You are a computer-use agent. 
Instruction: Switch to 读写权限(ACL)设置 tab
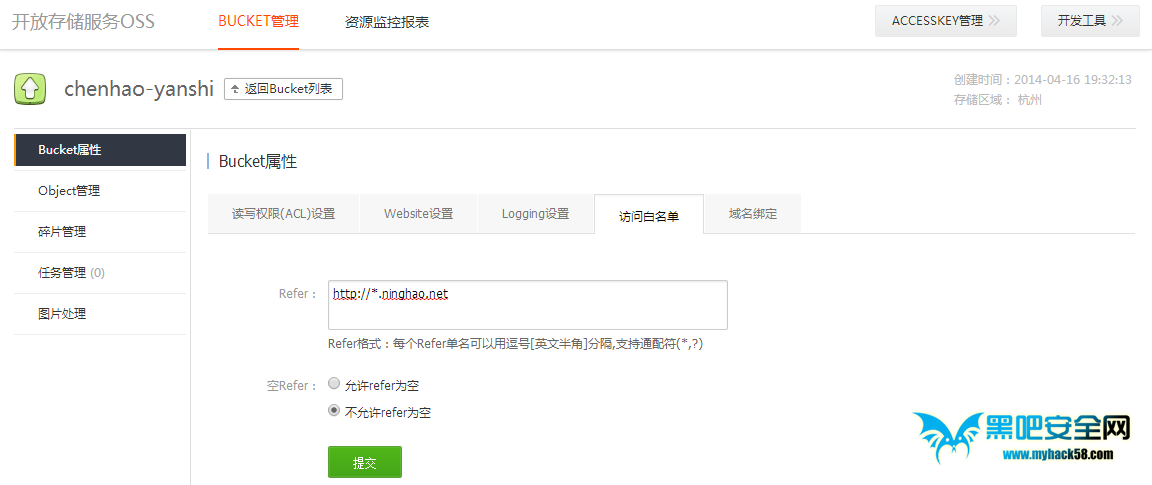click(284, 214)
